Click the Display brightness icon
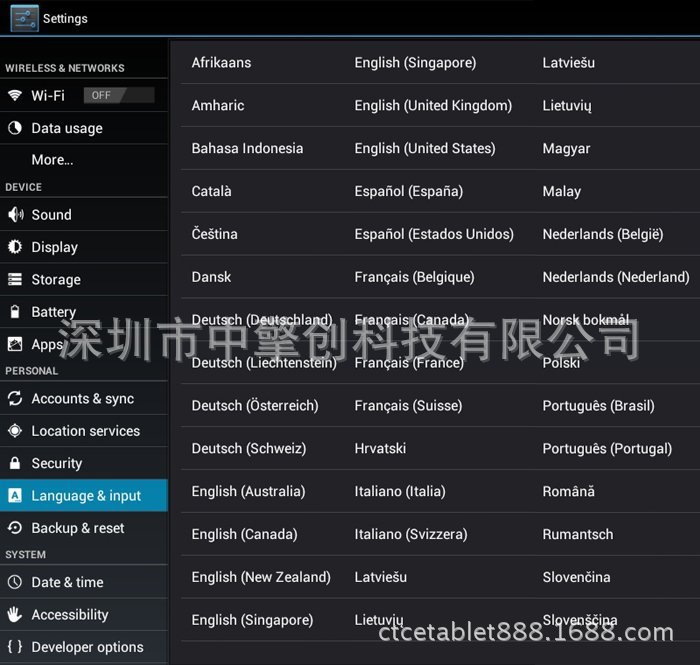The width and height of the screenshot is (700, 665). [x=15, y=247]
